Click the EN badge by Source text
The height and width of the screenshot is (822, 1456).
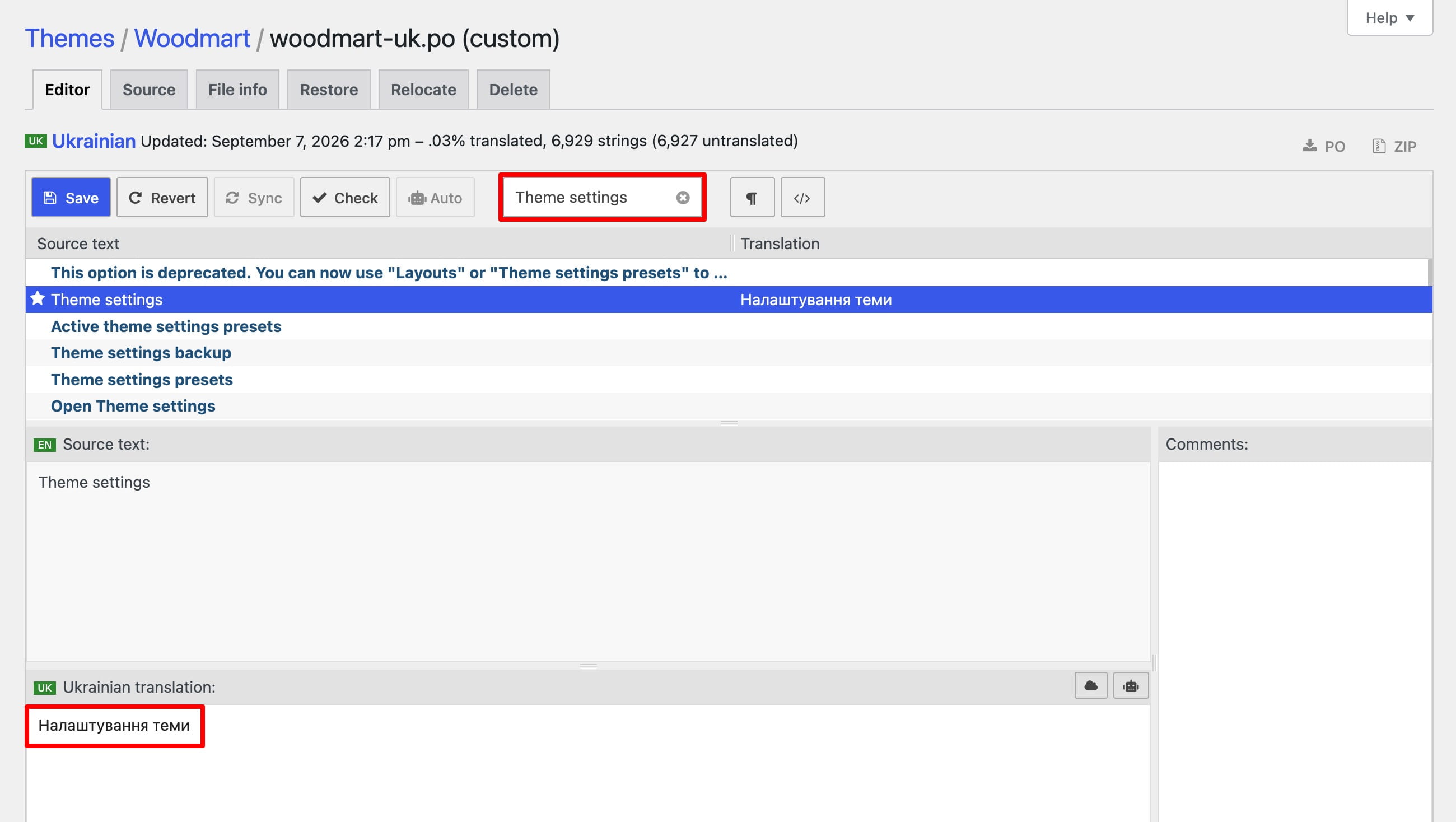45,445
